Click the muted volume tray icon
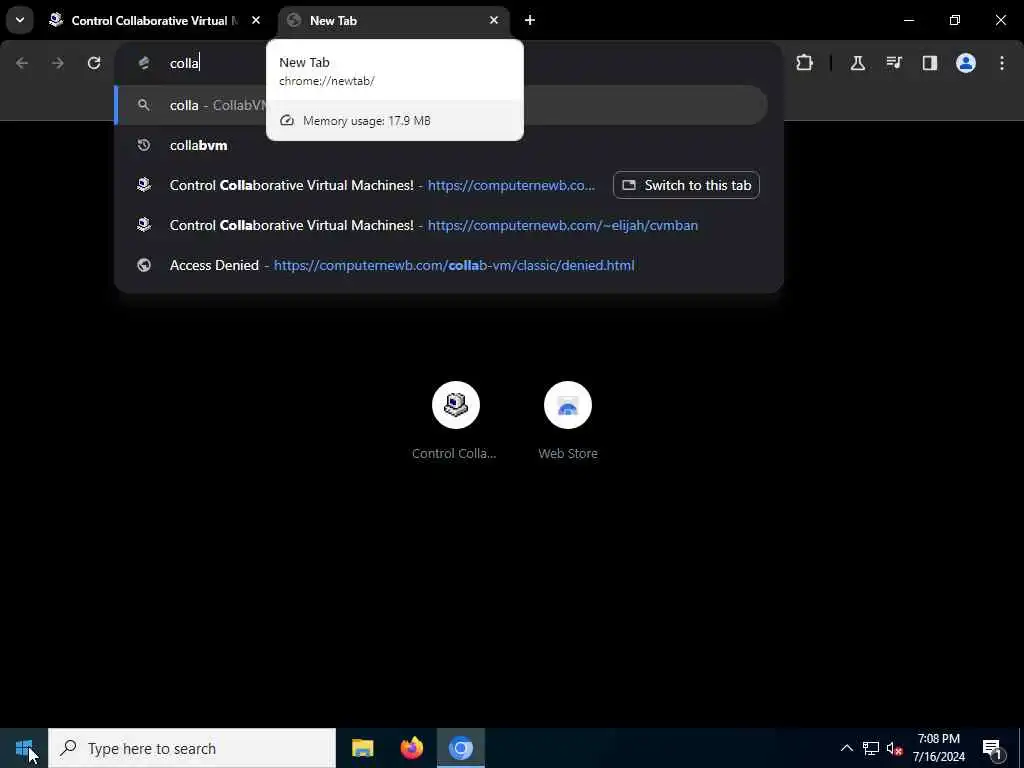Image resolution: width=1024 pixels, height=768 pixels. click(895, 748)
